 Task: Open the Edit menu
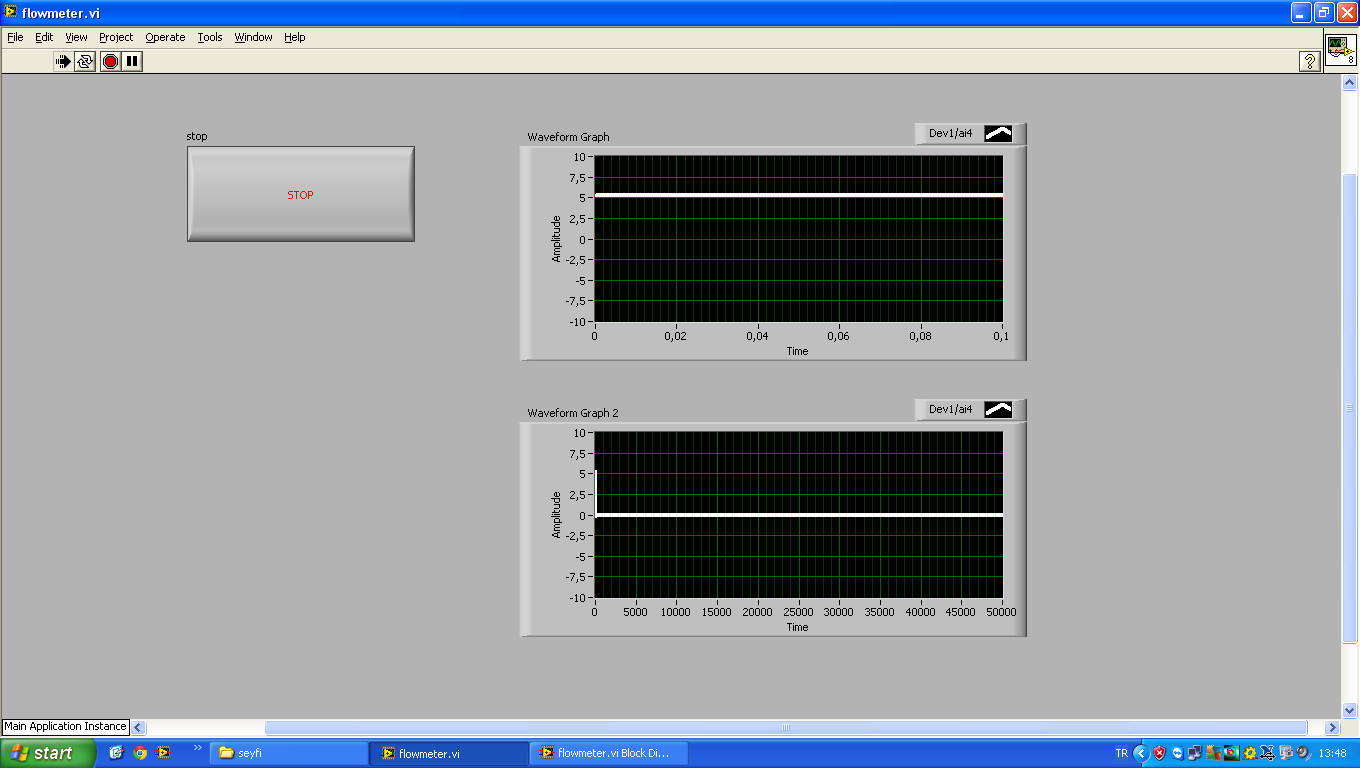[x=44, y=37]
